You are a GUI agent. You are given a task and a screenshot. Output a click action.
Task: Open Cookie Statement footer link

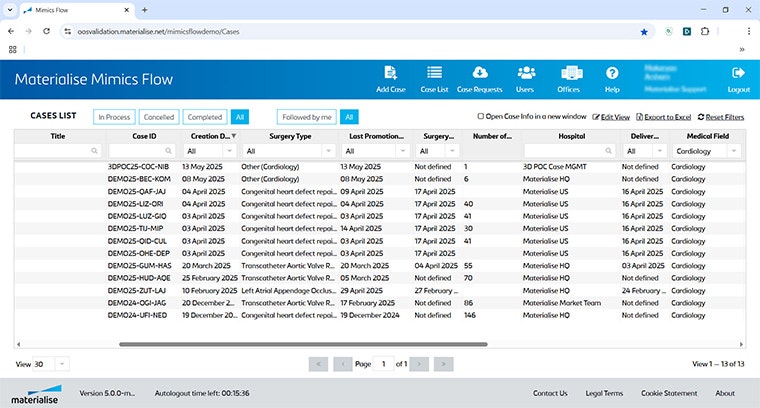coord(669,393)
